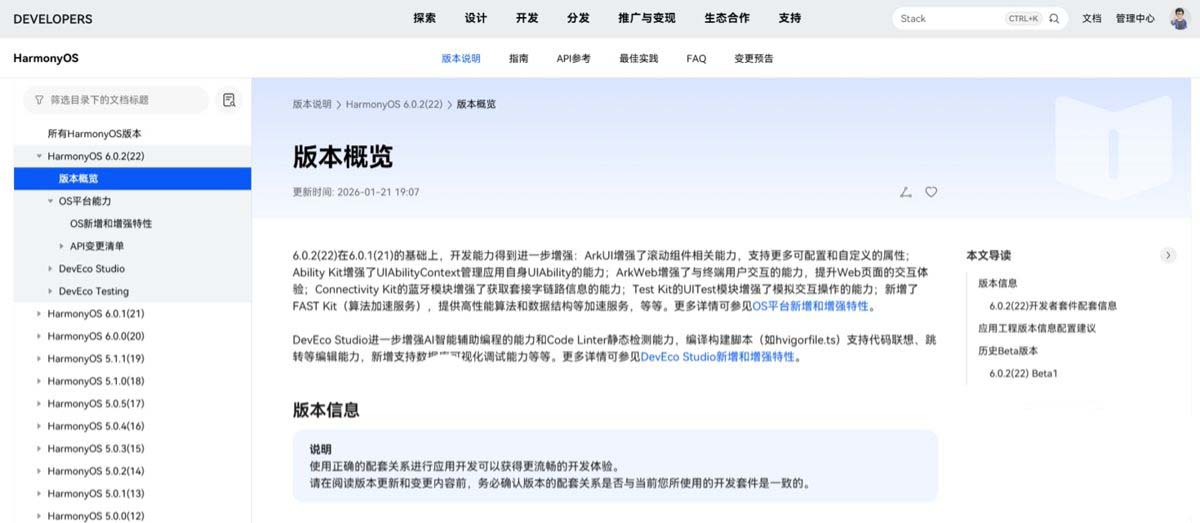
Task: Open the 分发 top menu
Action: pyautogui.click(x=578, y=18)
